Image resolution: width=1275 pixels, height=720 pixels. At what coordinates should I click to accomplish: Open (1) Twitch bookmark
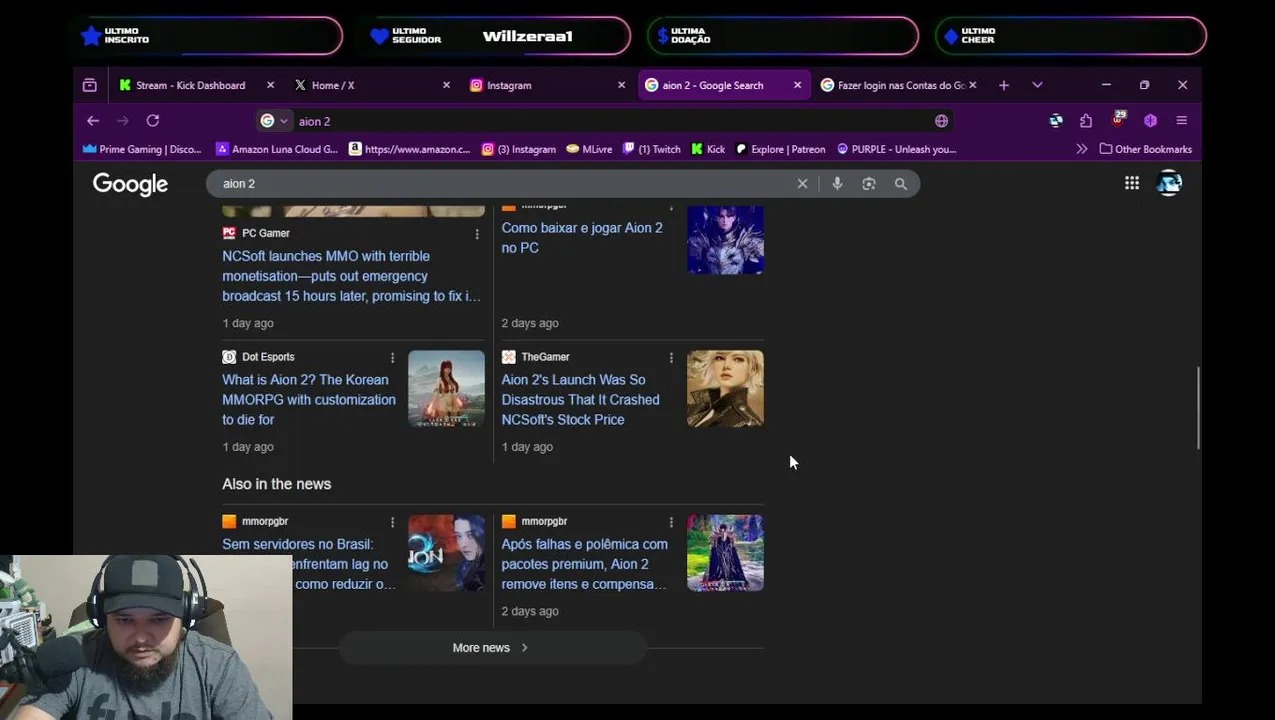coord(651,149)
